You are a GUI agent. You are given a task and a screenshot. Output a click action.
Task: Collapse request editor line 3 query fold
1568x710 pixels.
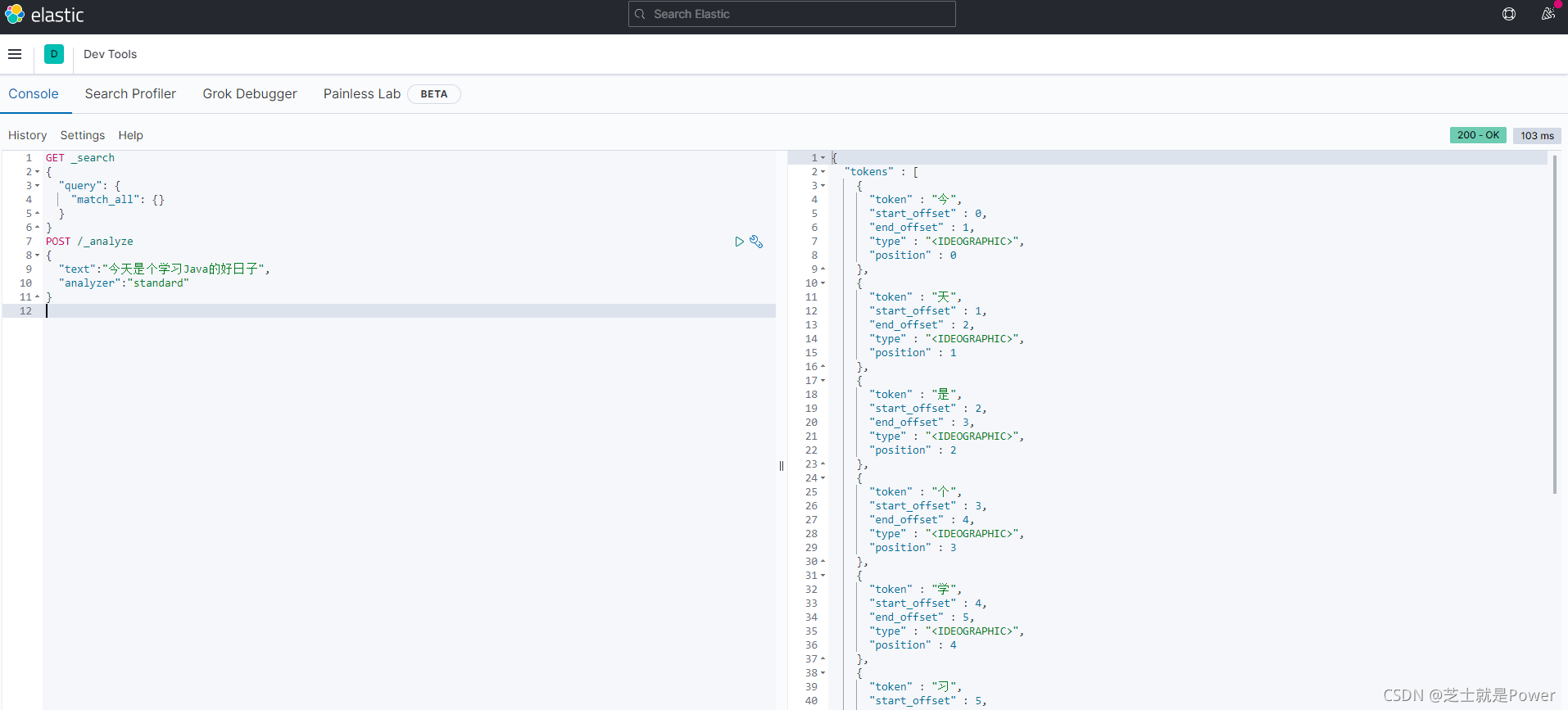coord(37,186)
